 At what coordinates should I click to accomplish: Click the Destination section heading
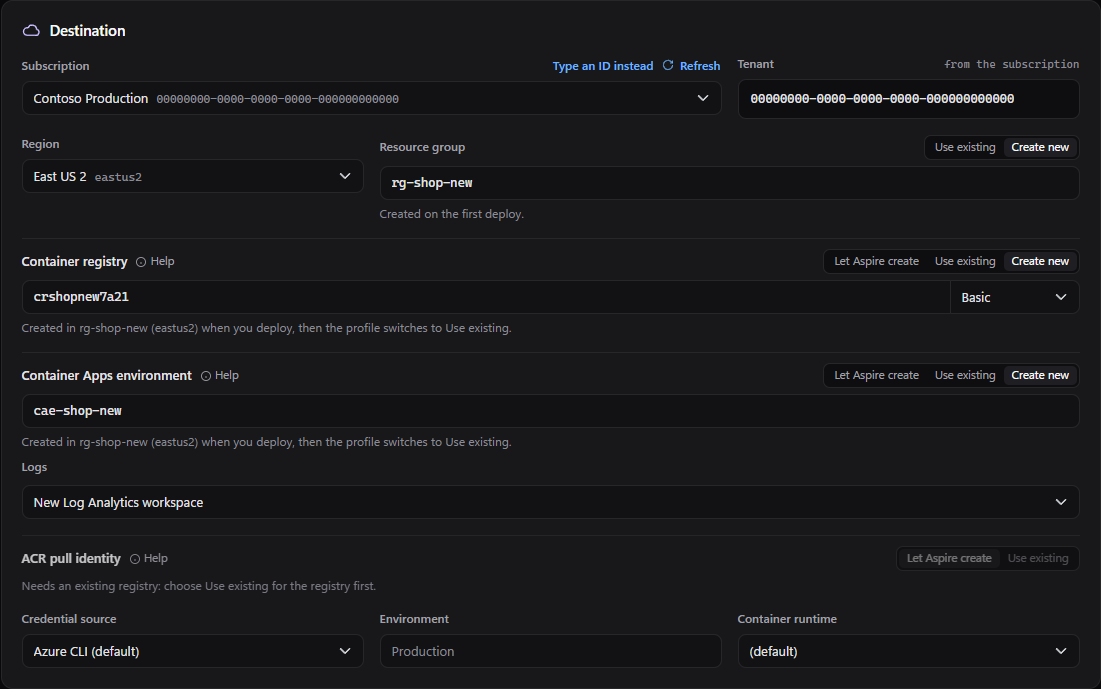tap(87, 31)
